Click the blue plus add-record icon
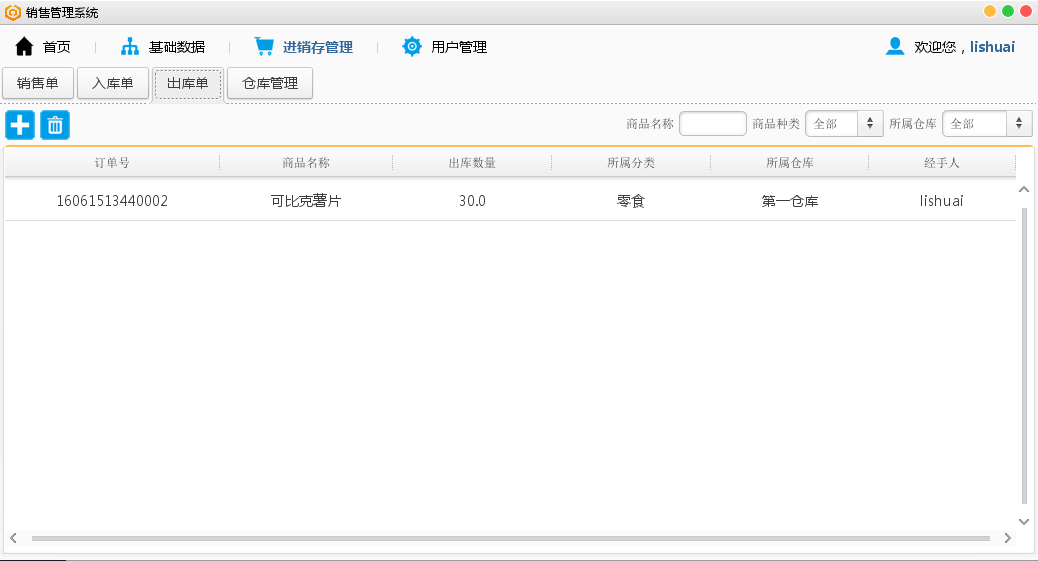1038x561 pixels. (20, 125)
